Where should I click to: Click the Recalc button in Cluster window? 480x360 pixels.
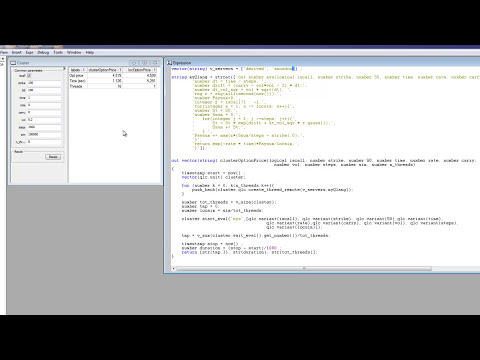click(53, 157)
